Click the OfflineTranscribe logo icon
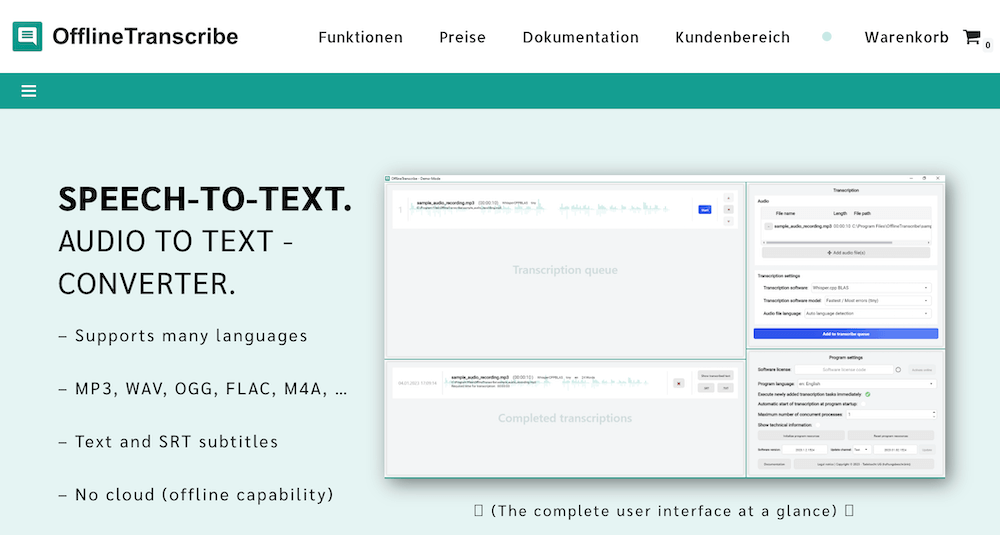 pos(27,36)
